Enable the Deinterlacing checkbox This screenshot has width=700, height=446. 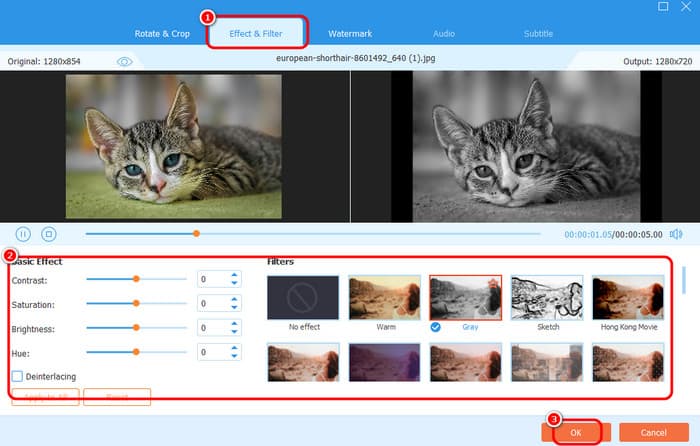point(17,376)
